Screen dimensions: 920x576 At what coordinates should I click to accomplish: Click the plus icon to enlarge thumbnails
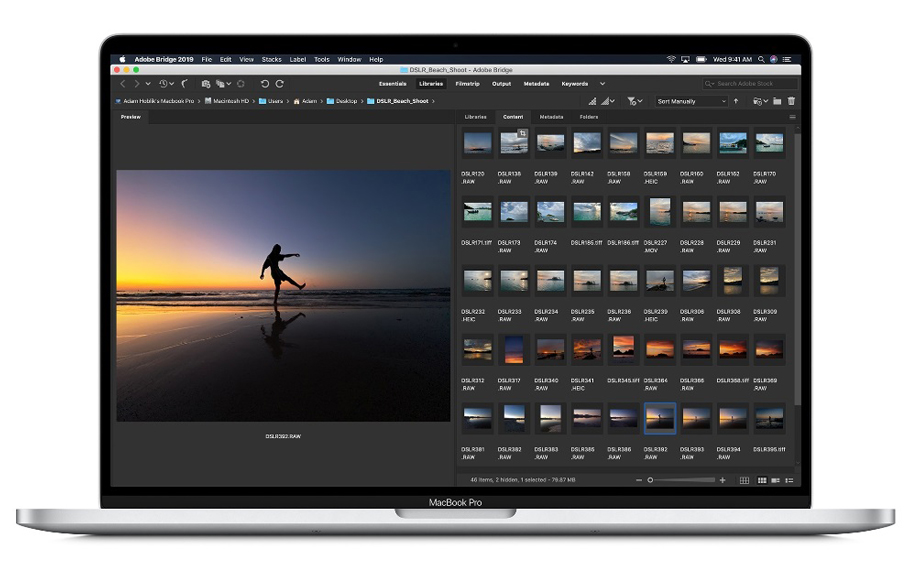pos(723,480)
